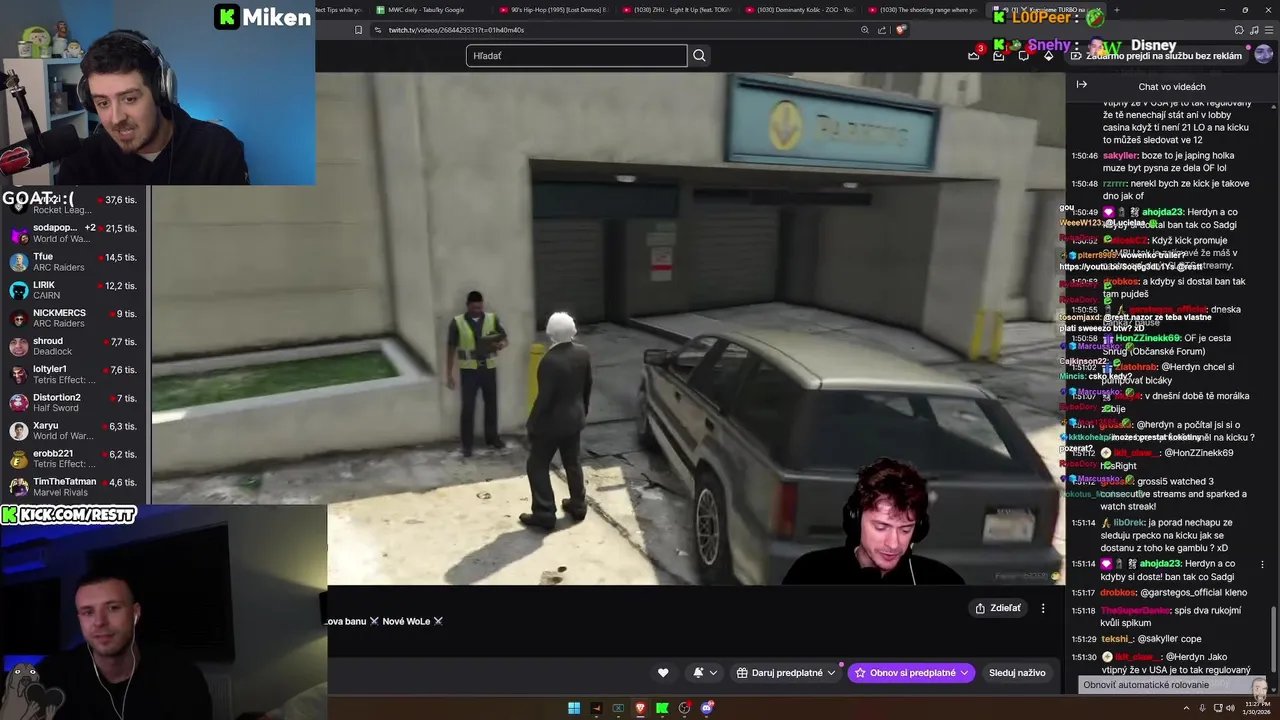Screen dimensions: 1280x720
Task: Click the twitch.tv address bar URL
Action: point(456,30)
